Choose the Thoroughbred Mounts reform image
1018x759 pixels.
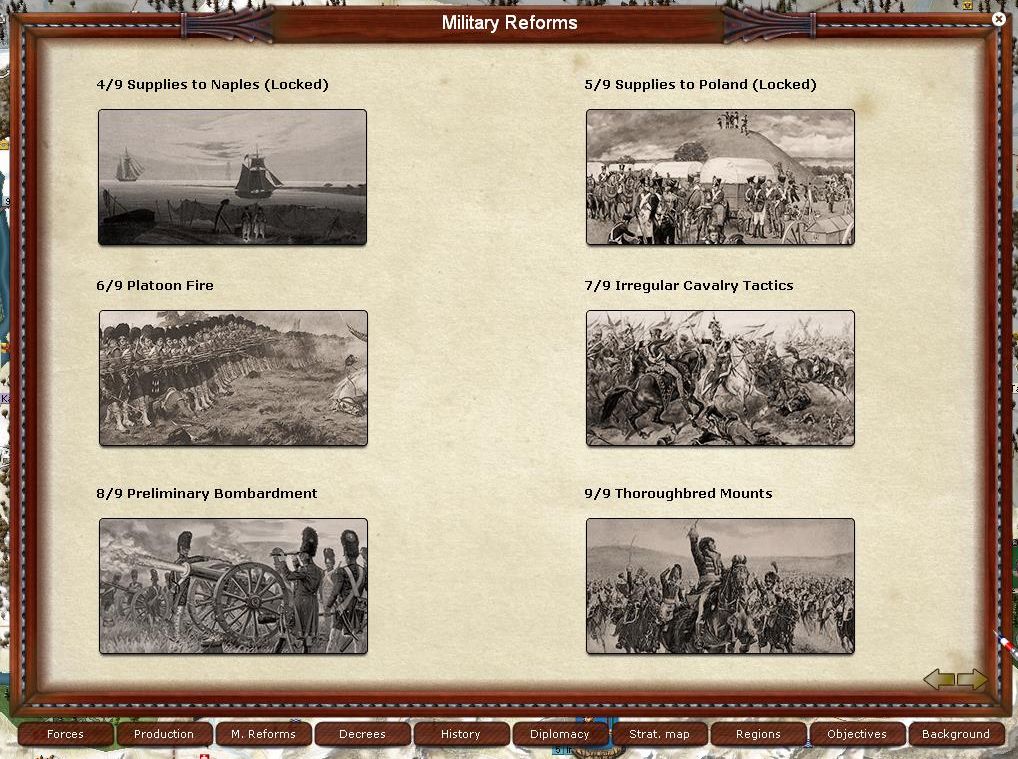(x=720, y=586)
